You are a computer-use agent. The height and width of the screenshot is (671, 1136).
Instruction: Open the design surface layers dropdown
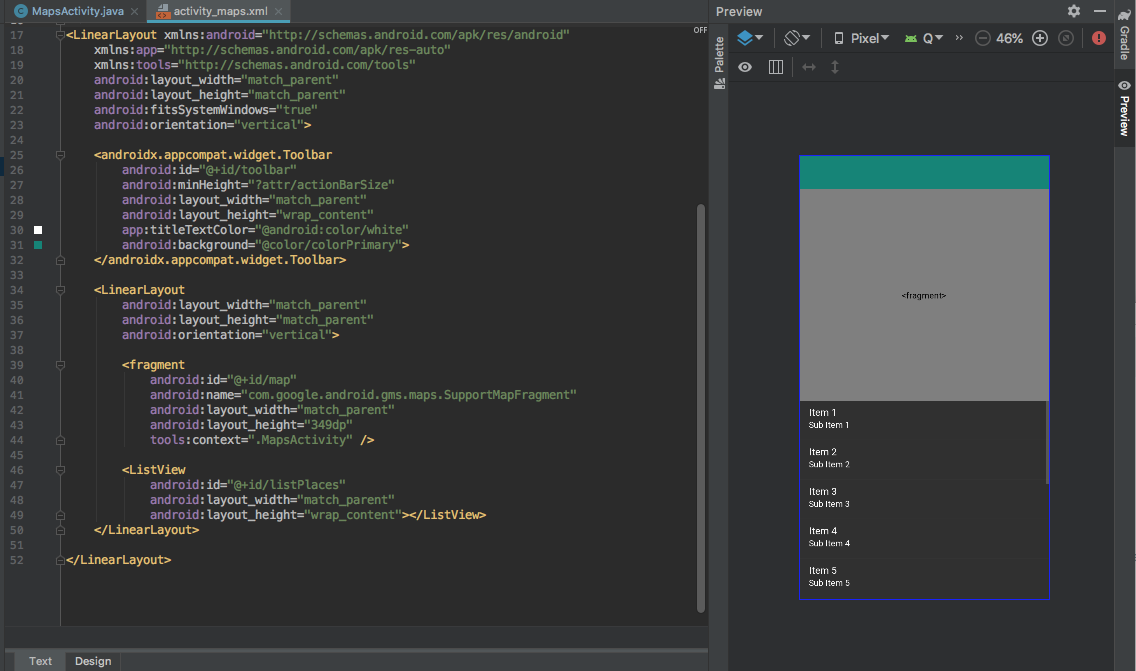pos(750,38)
